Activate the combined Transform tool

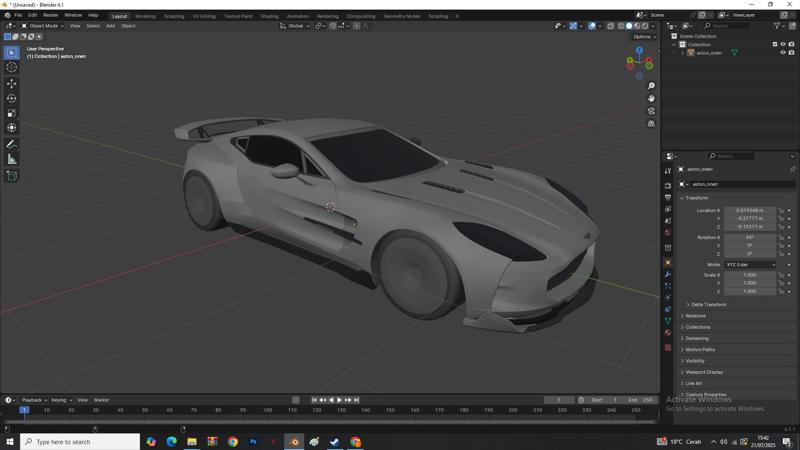[12, 128]
